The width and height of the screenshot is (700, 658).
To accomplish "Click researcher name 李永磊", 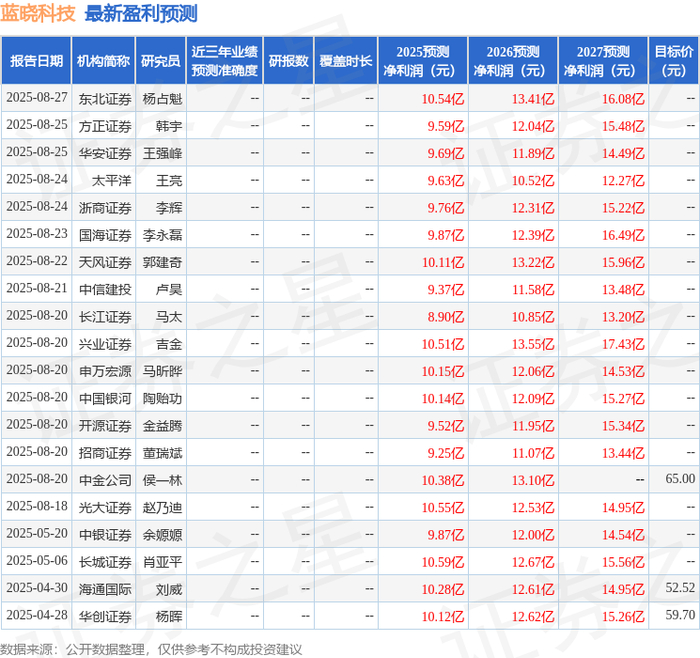I will click(162, 235).
